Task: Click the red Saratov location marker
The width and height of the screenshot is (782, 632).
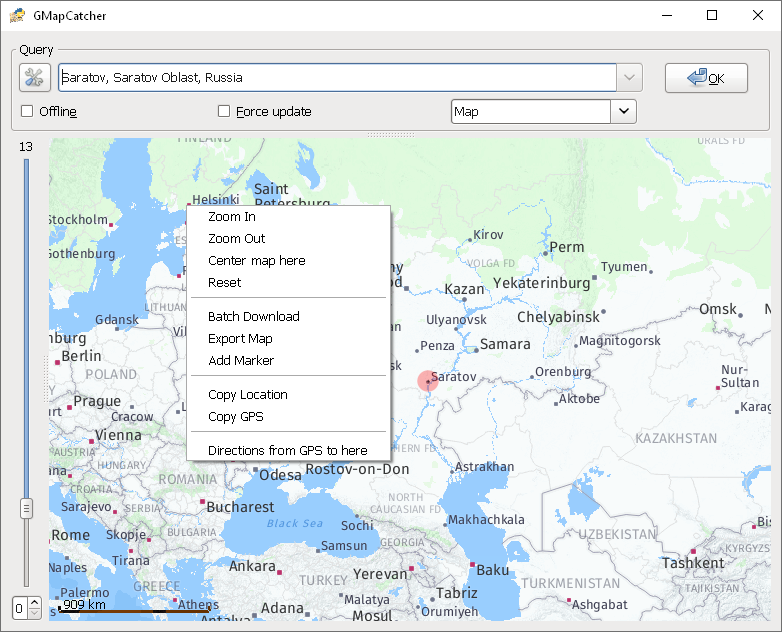Action: click(427, 381)
